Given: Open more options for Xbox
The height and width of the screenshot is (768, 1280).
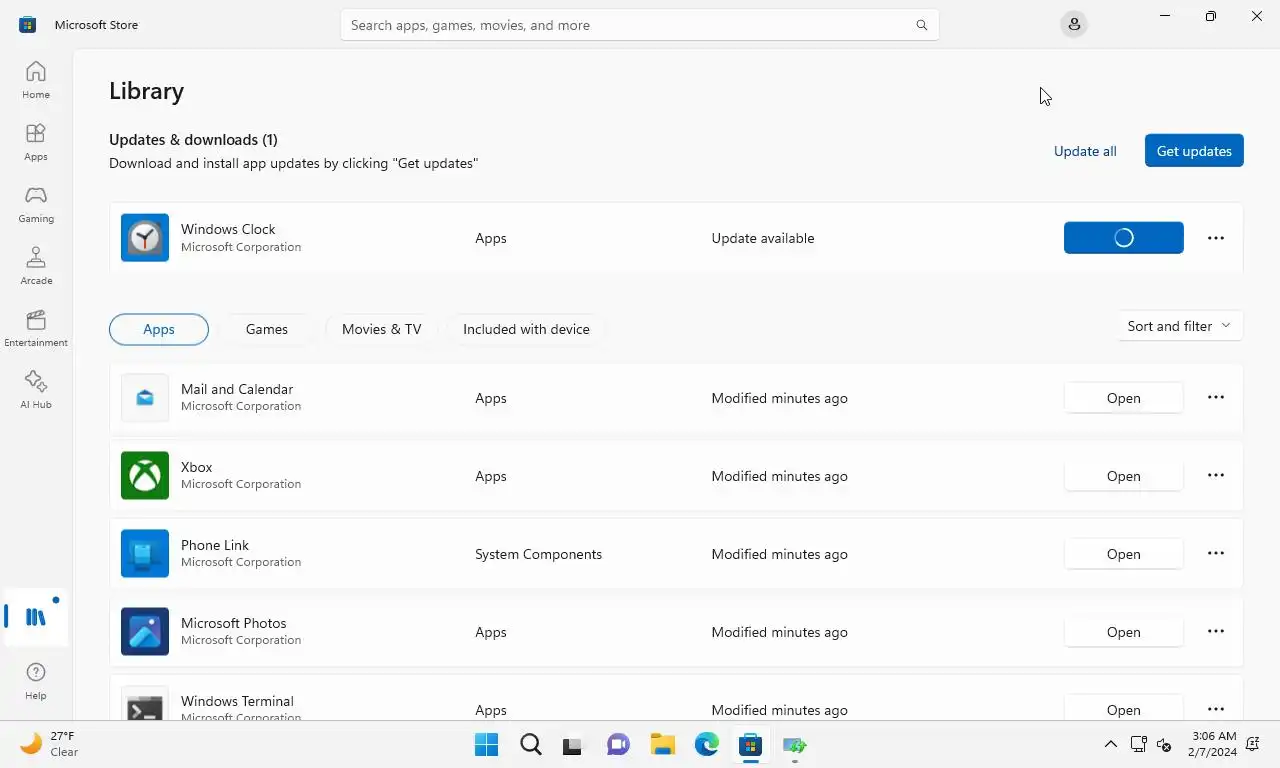Looking at the screenshot, I should 1216,476.
